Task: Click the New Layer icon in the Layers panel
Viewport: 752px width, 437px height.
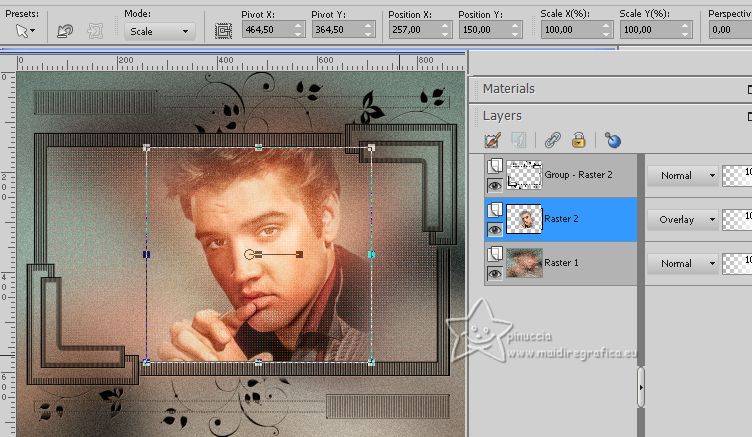Action: [x=493, y=141]
